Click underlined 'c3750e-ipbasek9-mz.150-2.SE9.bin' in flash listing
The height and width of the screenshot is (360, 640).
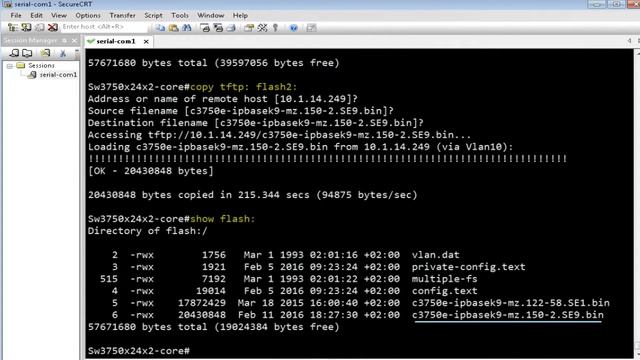(x=508, y=315)
